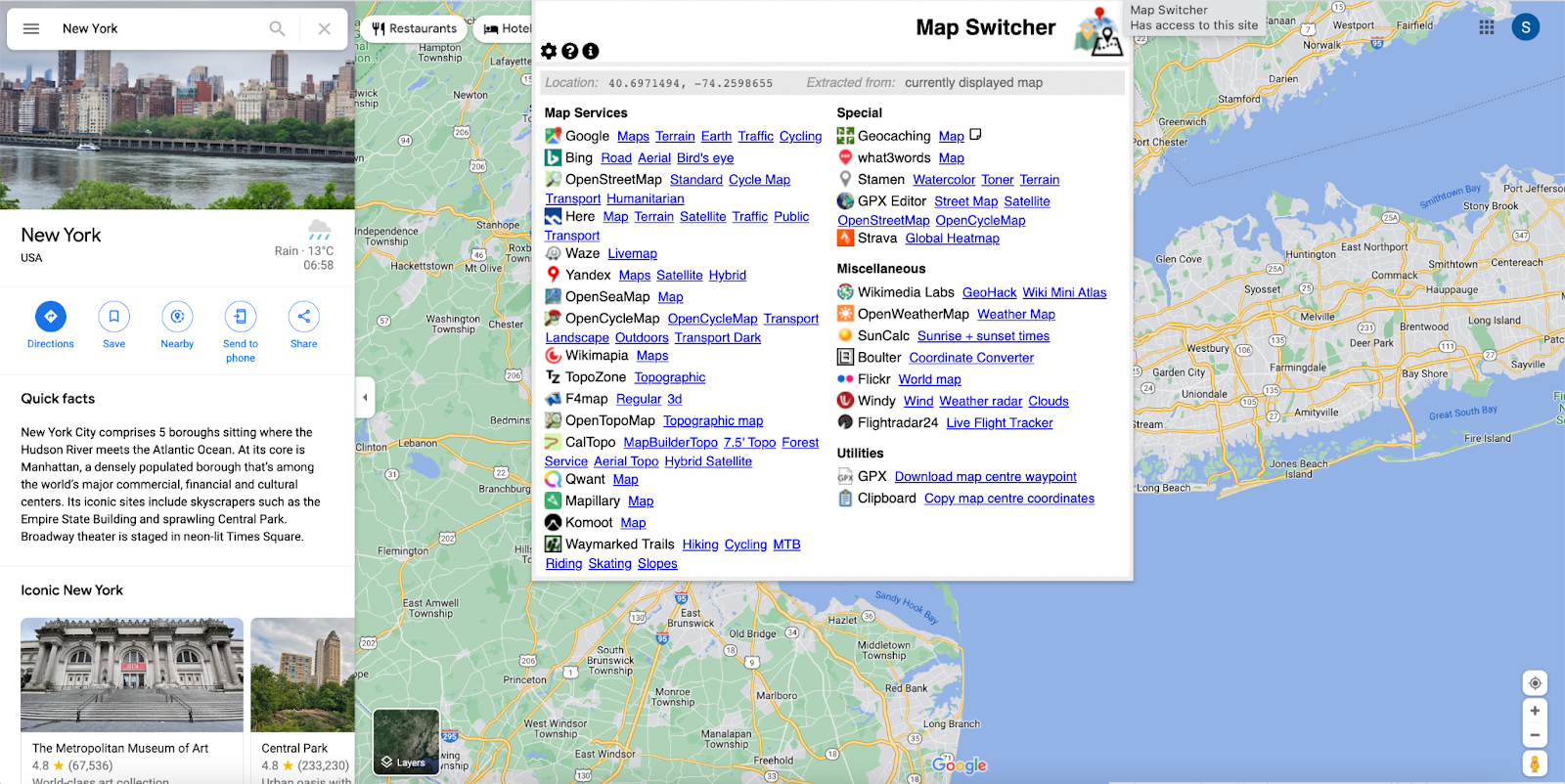Zoom in on the map
The height and width of the screenshot is (784, 1565).
pos(1535,711)
